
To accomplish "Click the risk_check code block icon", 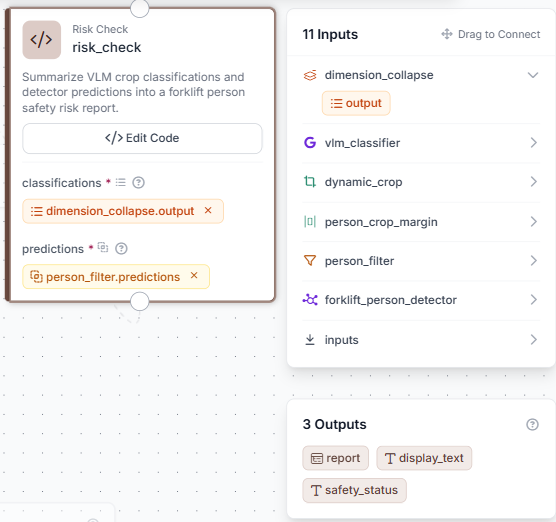I will click(41, 40).
